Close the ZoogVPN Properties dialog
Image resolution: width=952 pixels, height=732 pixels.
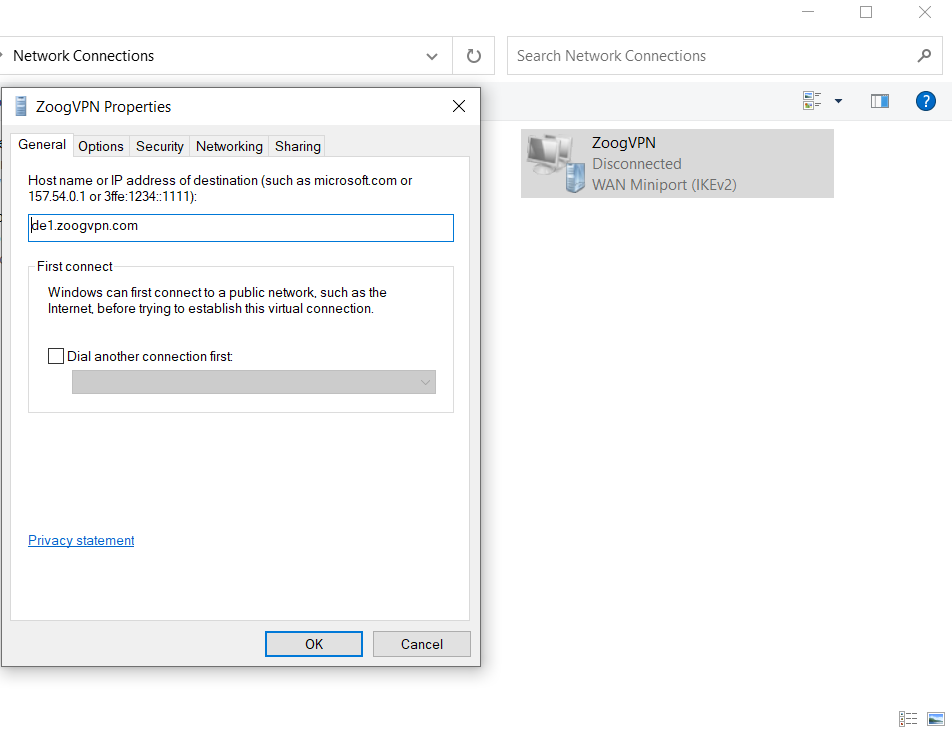(x=459, y=106)
